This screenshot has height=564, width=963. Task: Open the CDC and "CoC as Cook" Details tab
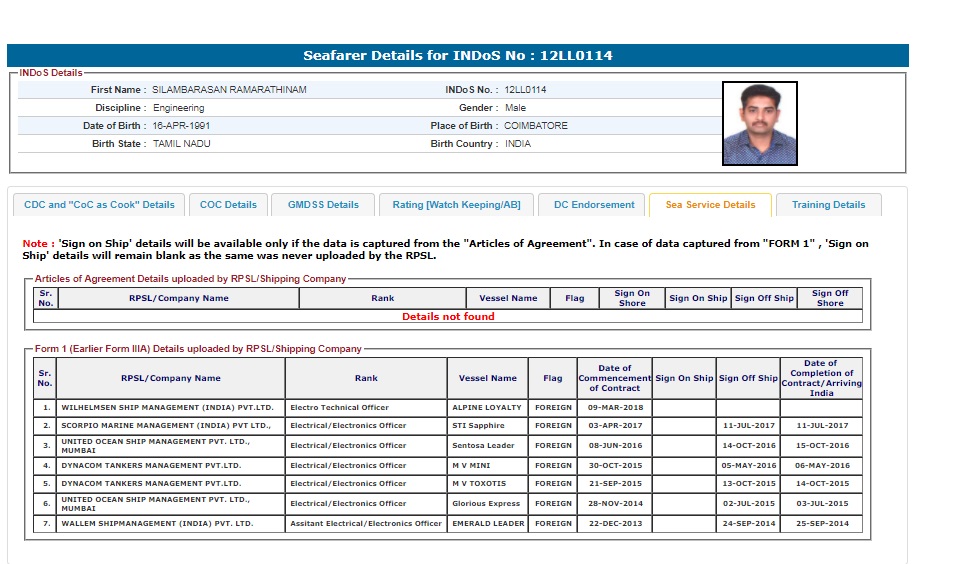pyautogui.click(x=99, y=205)
